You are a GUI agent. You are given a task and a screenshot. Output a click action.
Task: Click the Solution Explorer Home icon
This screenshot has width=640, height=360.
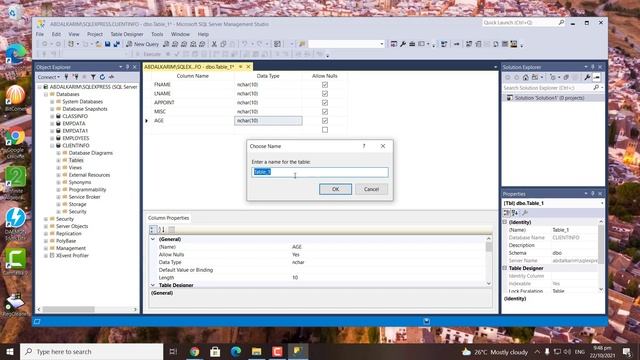(526, 77)
